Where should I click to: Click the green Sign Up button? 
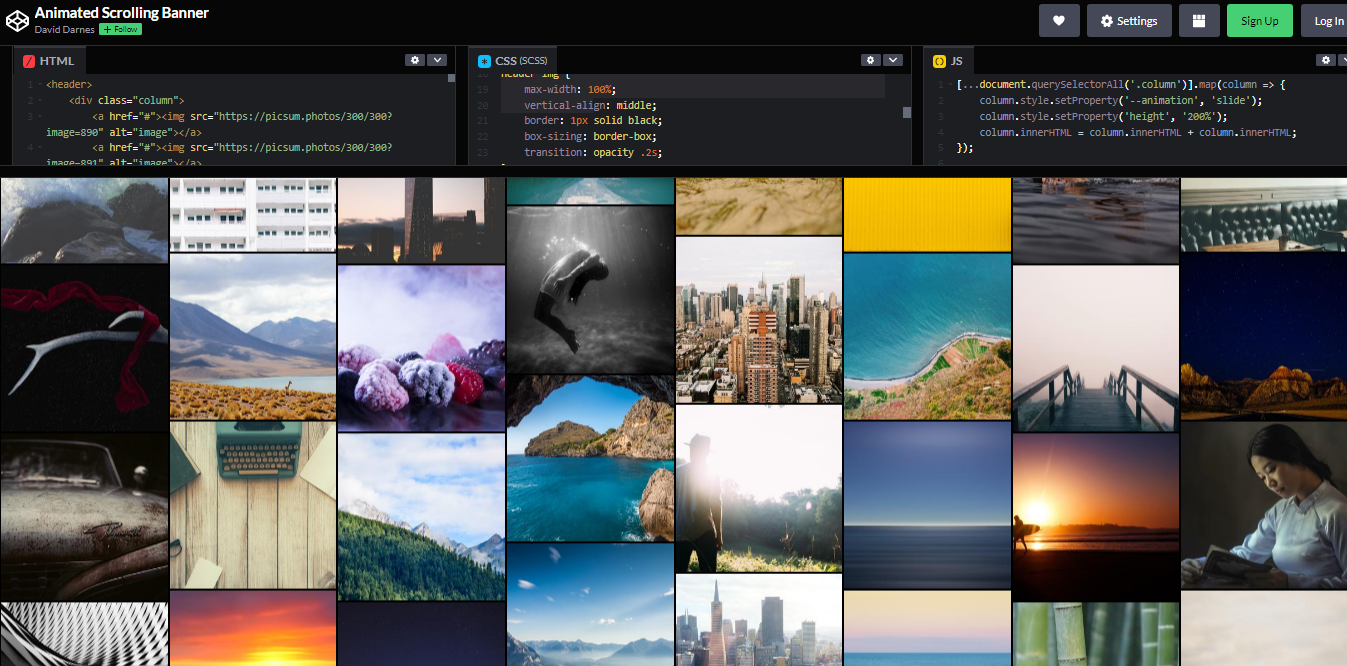(1259, 21)
